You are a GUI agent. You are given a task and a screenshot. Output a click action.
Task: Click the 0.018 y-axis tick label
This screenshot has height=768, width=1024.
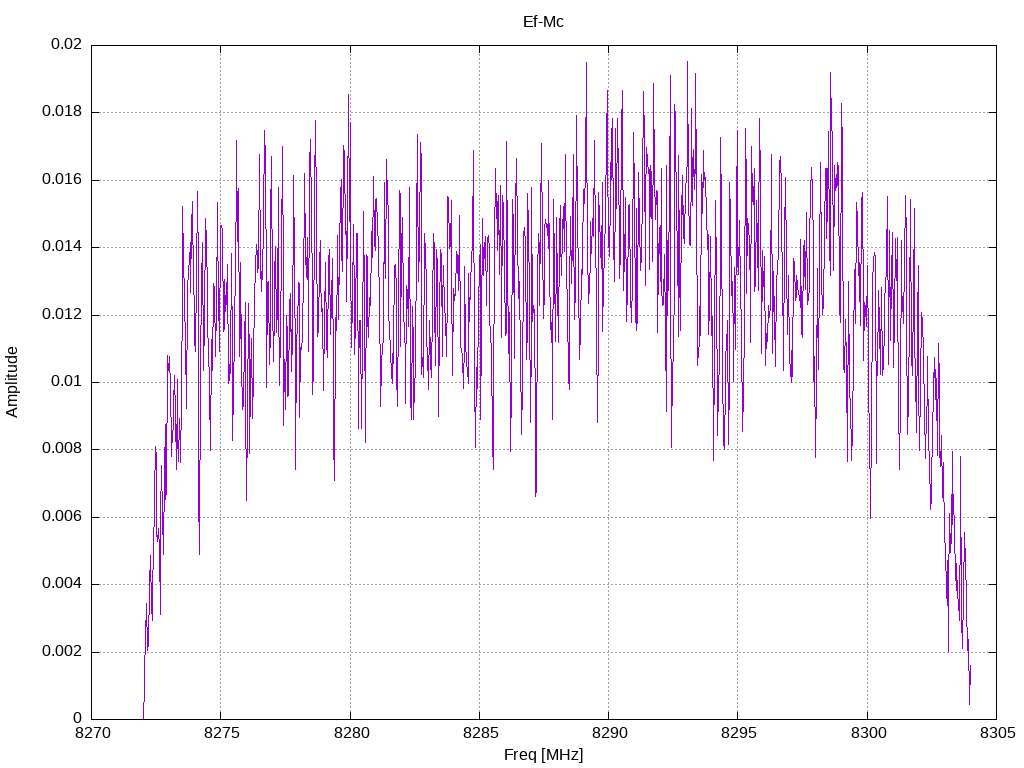click(x=62, y=112)
